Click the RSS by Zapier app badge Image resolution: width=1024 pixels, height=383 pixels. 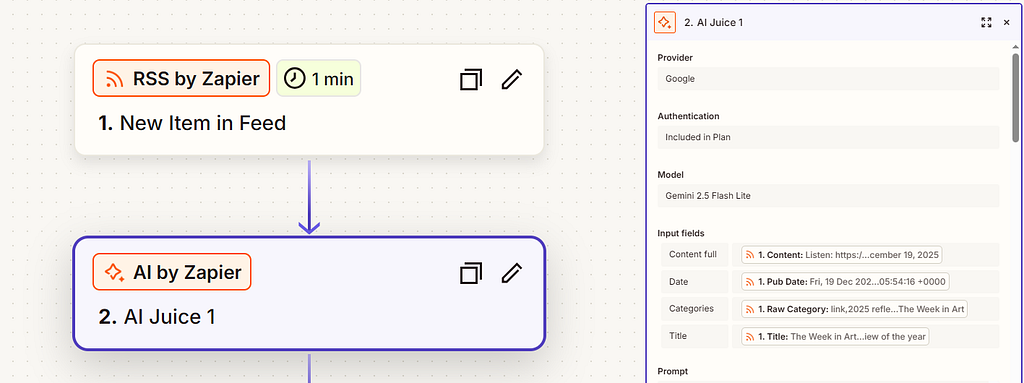[x=181, y=78]
